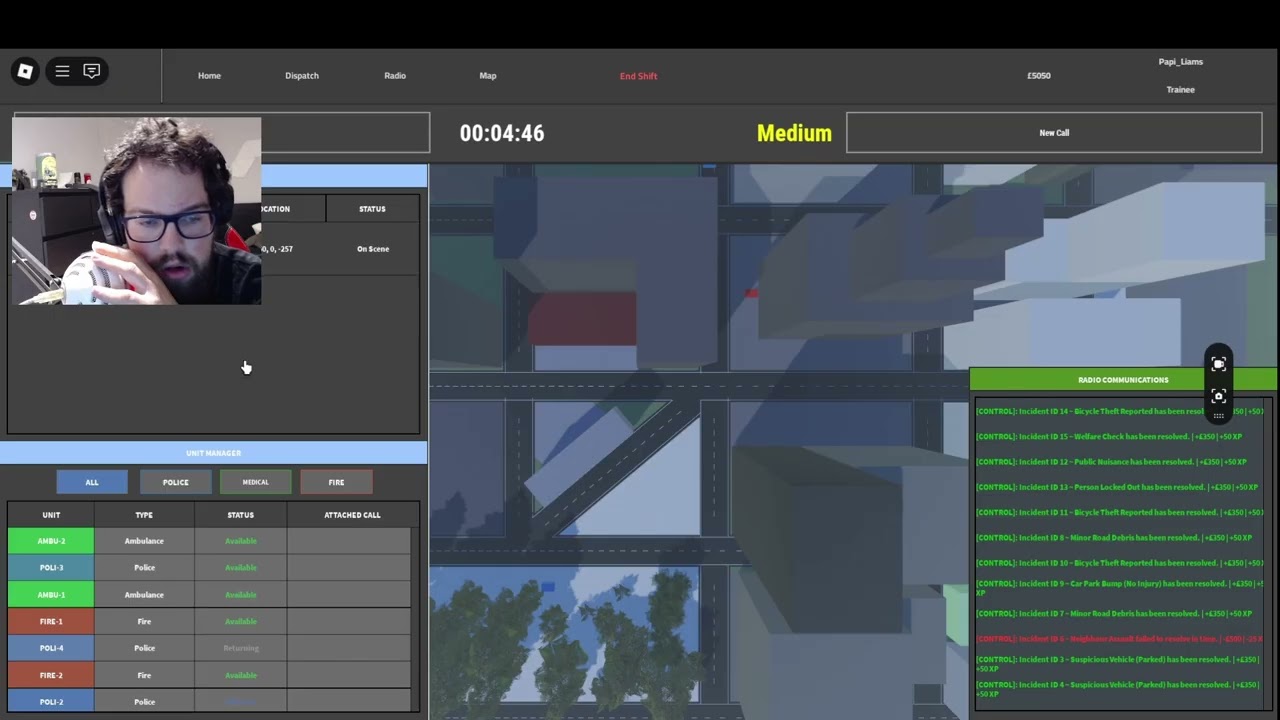The height and width of the screenshot is (720, 1280).
Task: Click the Papi_Liams username
Action: 1181,62
